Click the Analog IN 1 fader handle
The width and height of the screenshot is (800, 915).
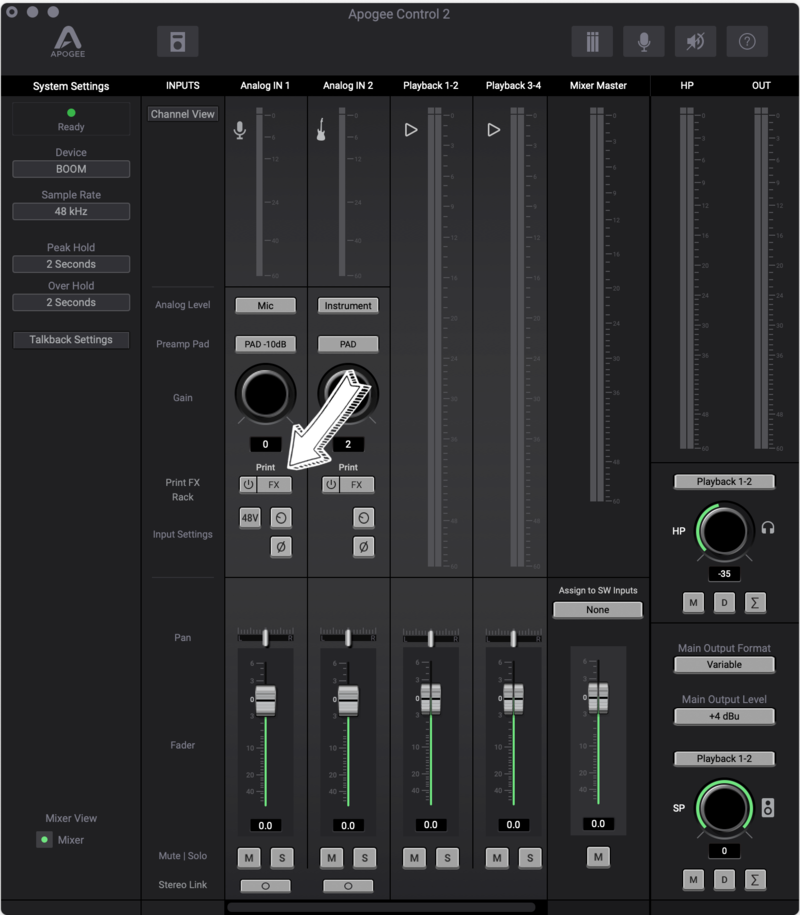pyautogui.click(x=265, y=700)
